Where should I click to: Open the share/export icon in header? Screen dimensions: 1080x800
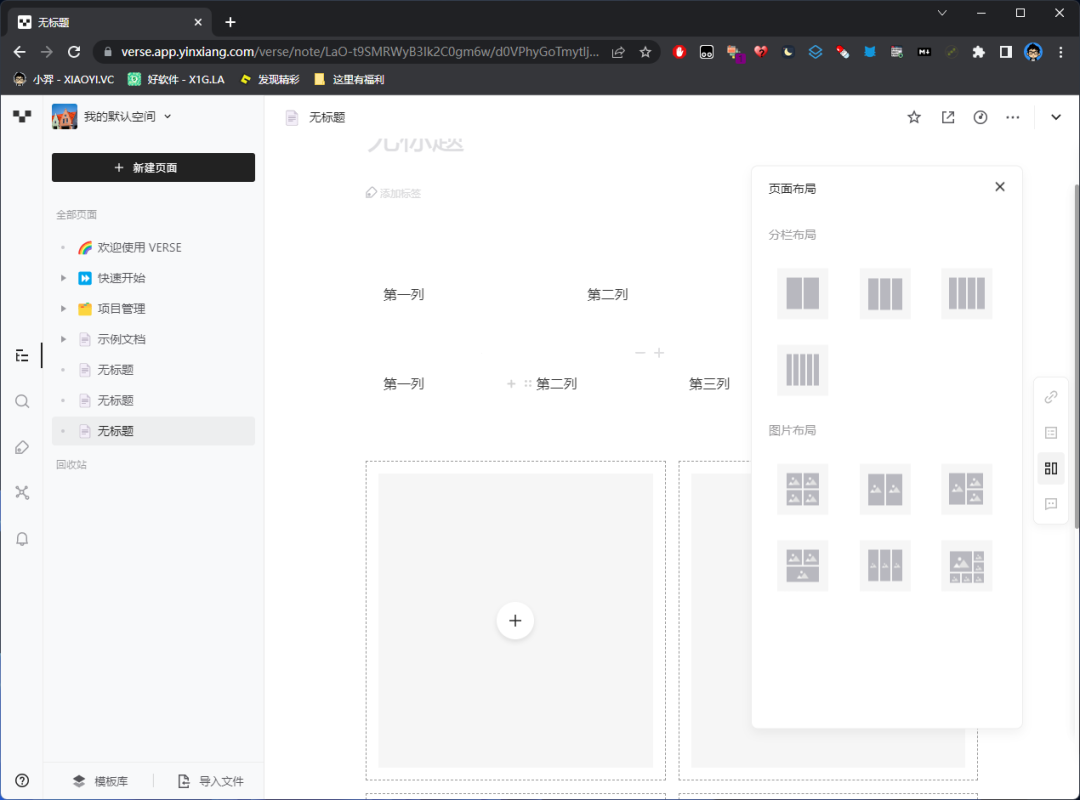pos(948,117)
